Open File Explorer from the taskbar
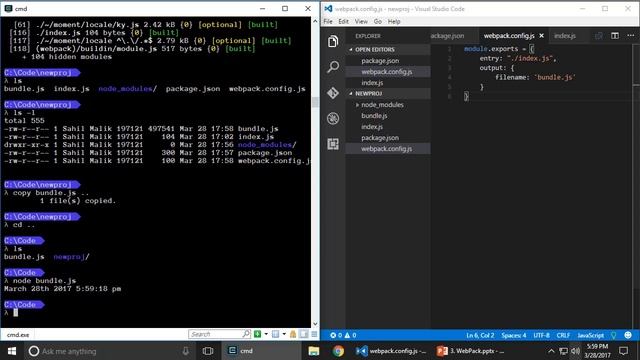The height and width of the screenshot is (360, 640). tap(313, 351)
